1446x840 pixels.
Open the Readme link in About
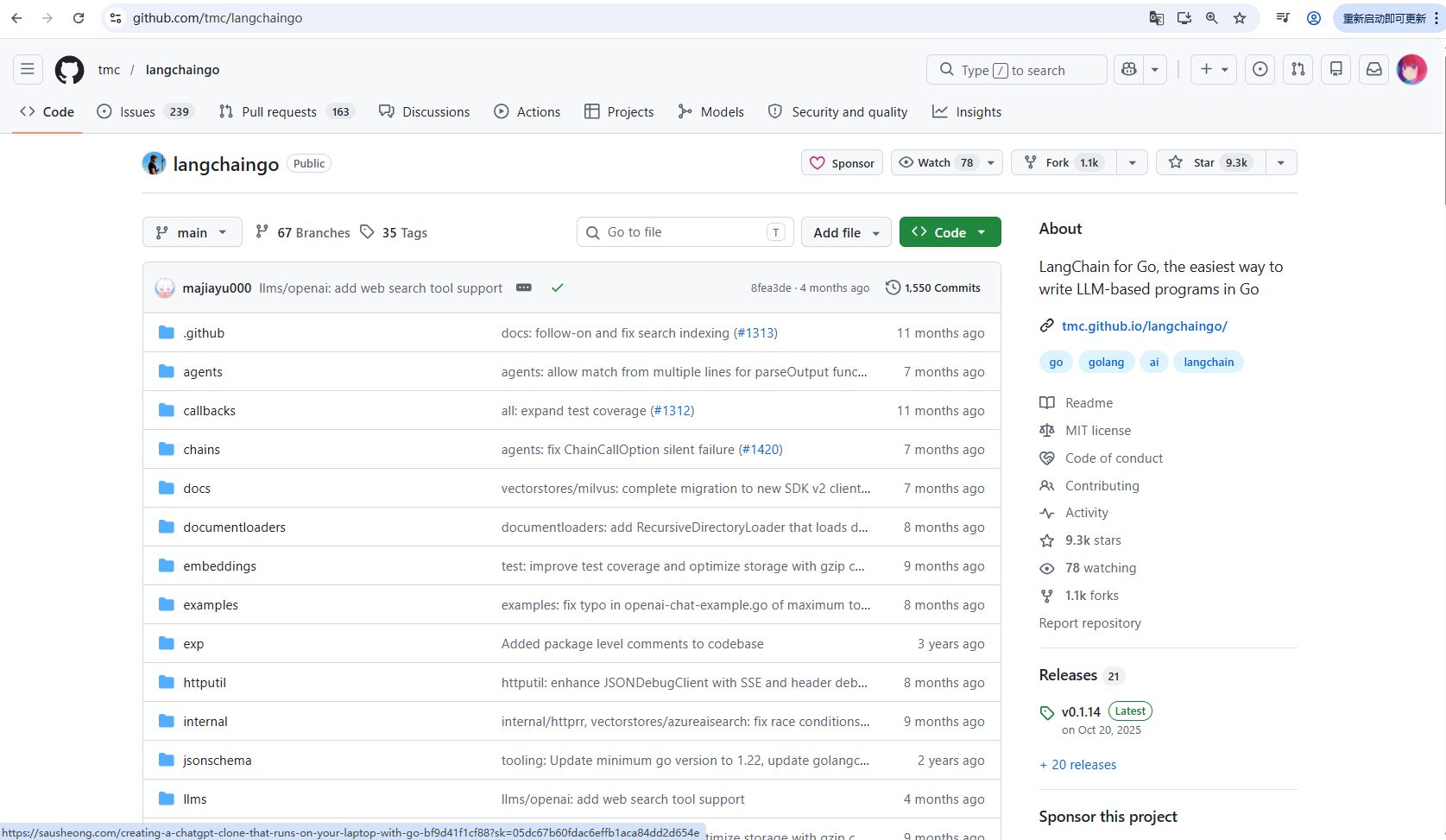point(1089,403)
